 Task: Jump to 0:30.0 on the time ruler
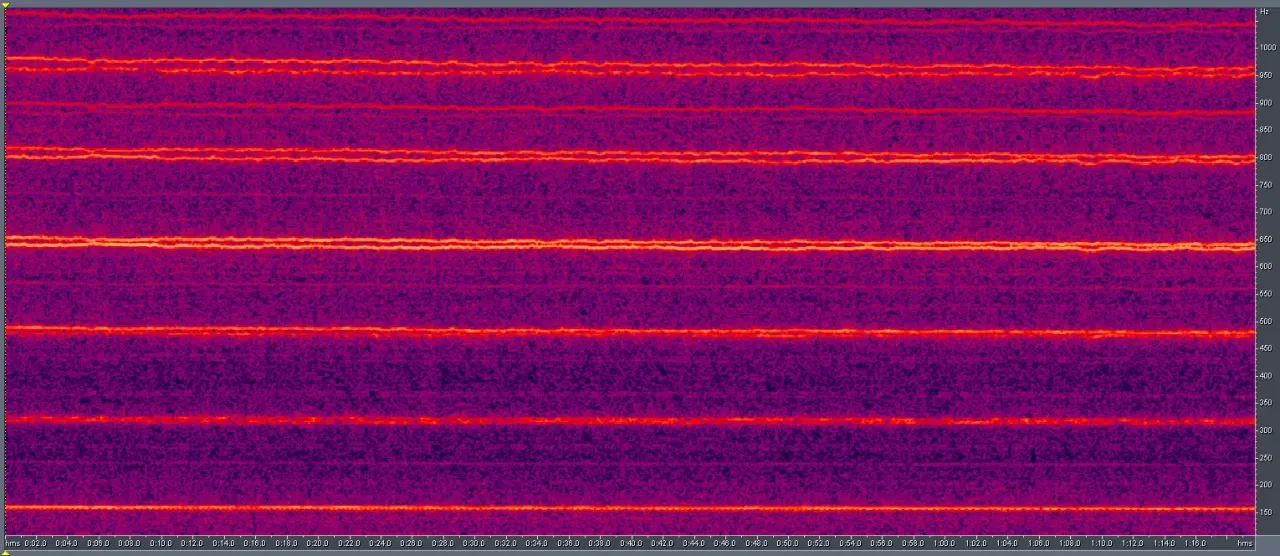pos(474,543)
